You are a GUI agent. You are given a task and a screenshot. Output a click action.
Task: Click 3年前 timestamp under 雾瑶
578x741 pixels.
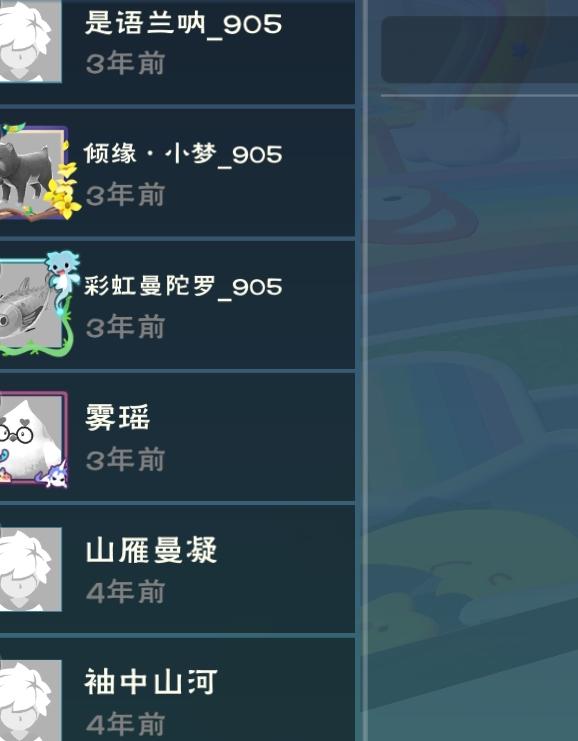click(x=125, y=459)
